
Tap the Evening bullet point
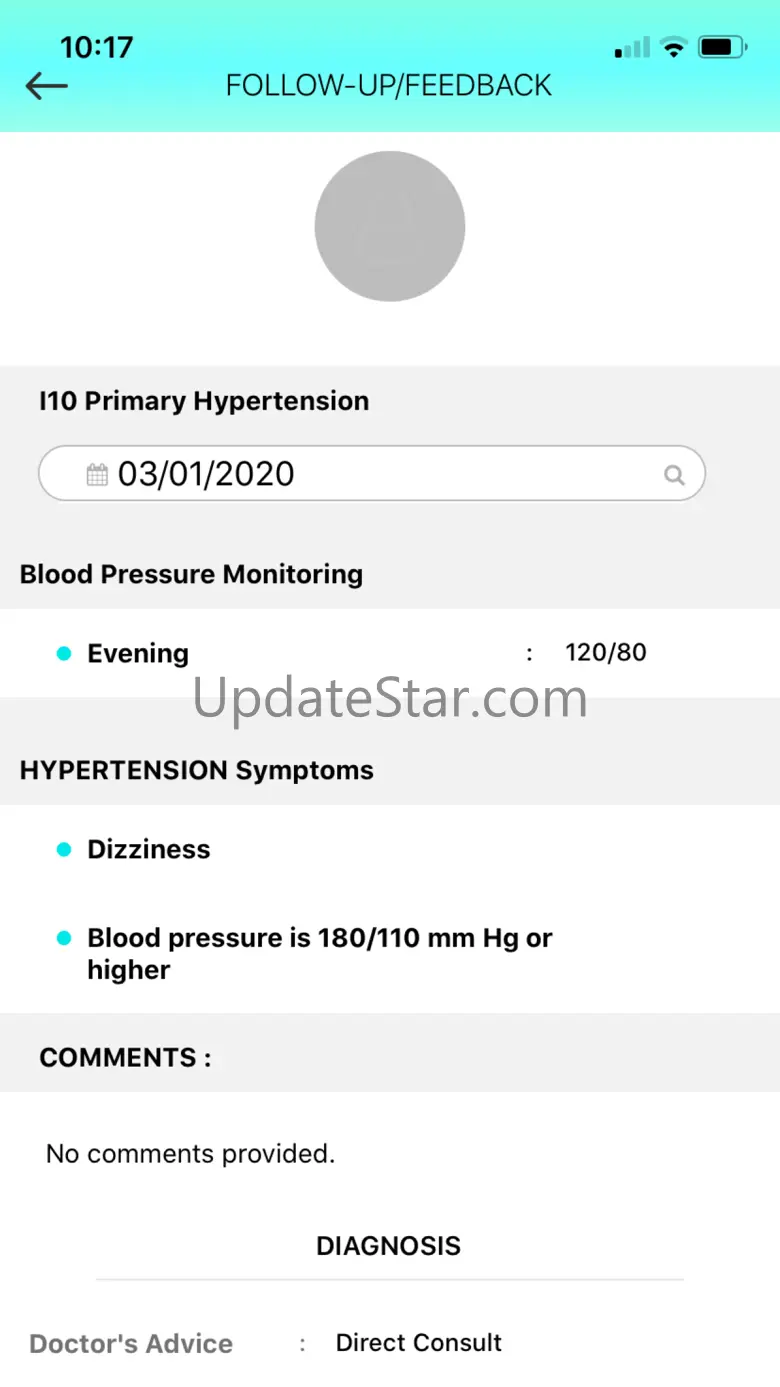(64, 654)
